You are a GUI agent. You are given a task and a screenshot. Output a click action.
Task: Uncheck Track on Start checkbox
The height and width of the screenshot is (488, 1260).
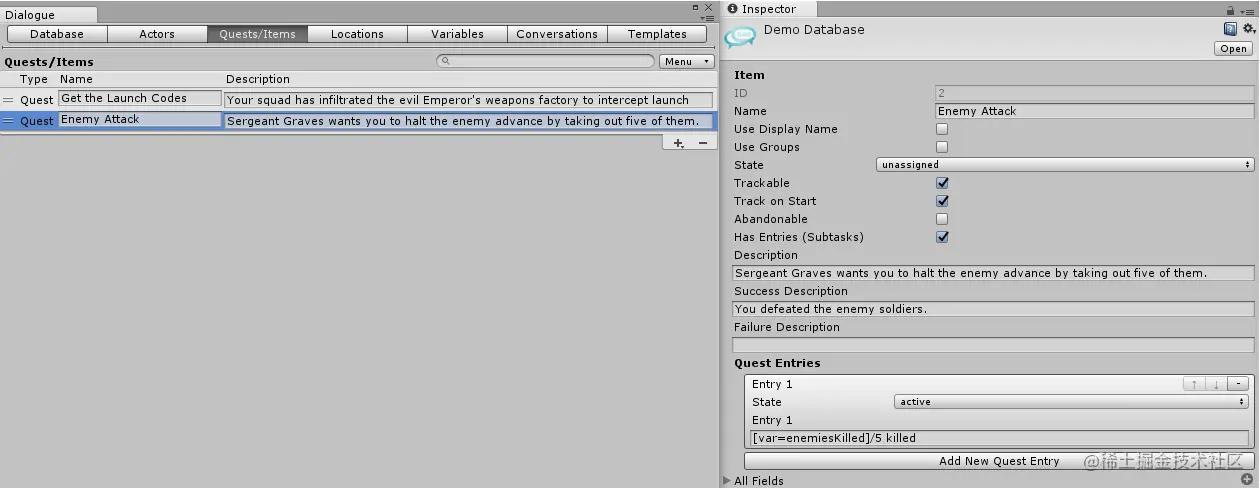942,201
